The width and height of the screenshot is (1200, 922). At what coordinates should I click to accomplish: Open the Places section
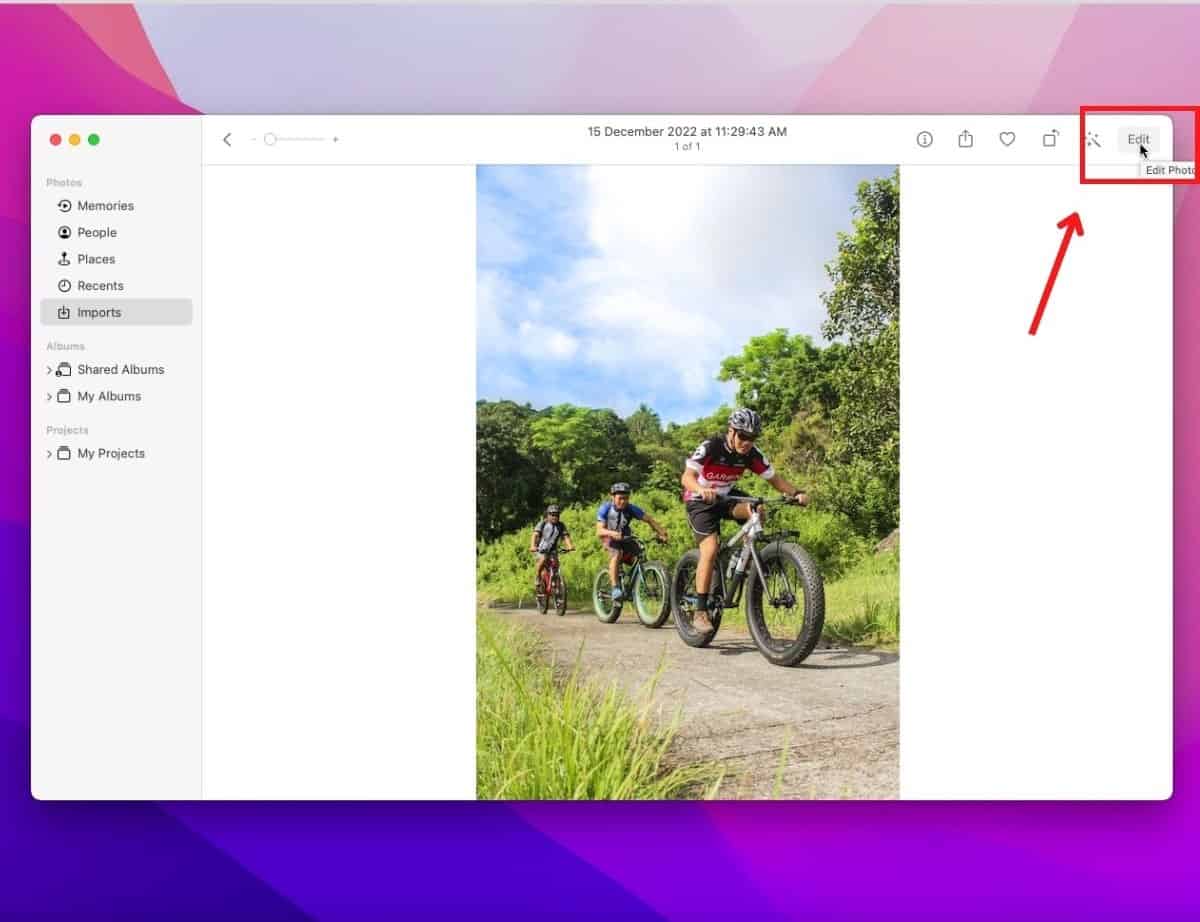coord(96,259)
